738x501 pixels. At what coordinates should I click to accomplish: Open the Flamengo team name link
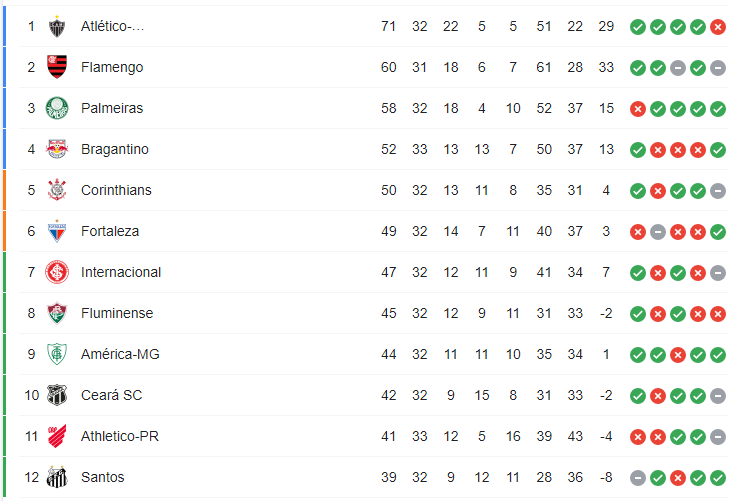(x=112, y=67)
